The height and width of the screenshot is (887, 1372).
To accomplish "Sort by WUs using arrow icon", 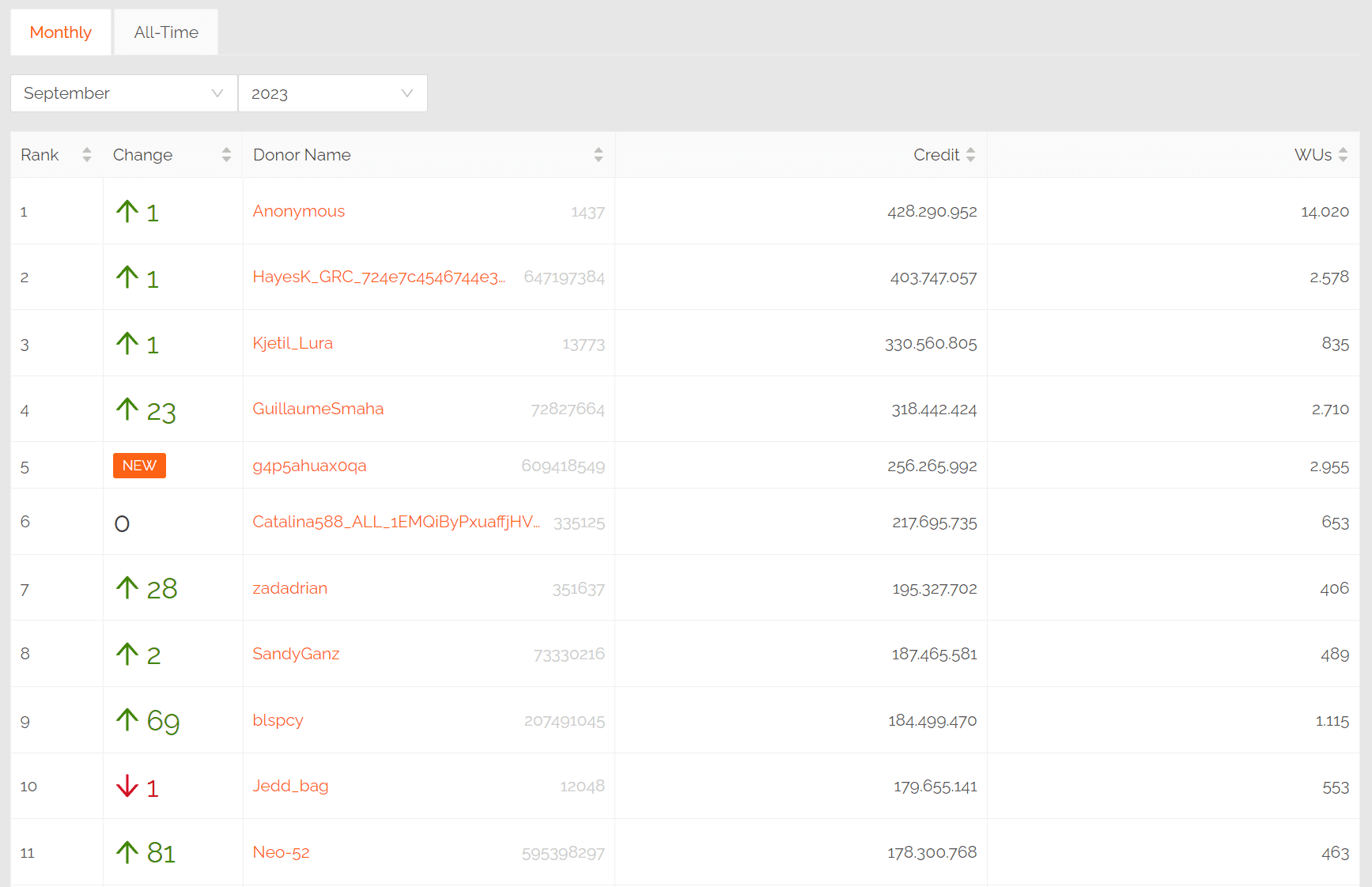I will (x=1343, y=155).
